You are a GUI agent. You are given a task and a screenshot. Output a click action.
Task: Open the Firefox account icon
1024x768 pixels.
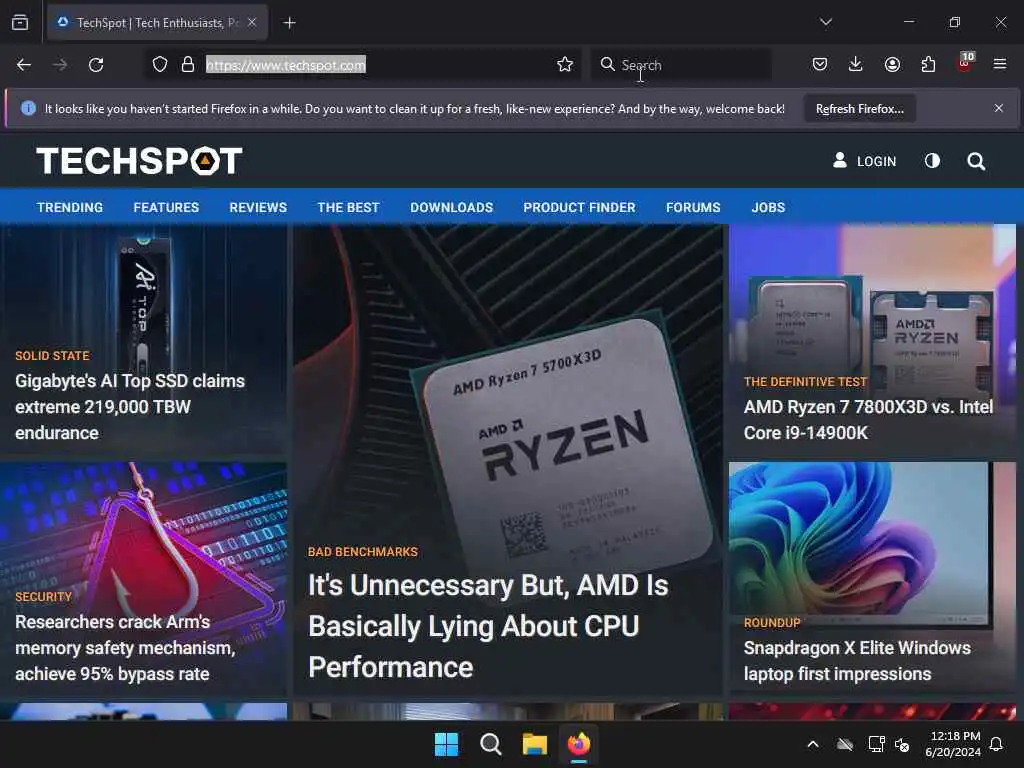click(892, 64)
